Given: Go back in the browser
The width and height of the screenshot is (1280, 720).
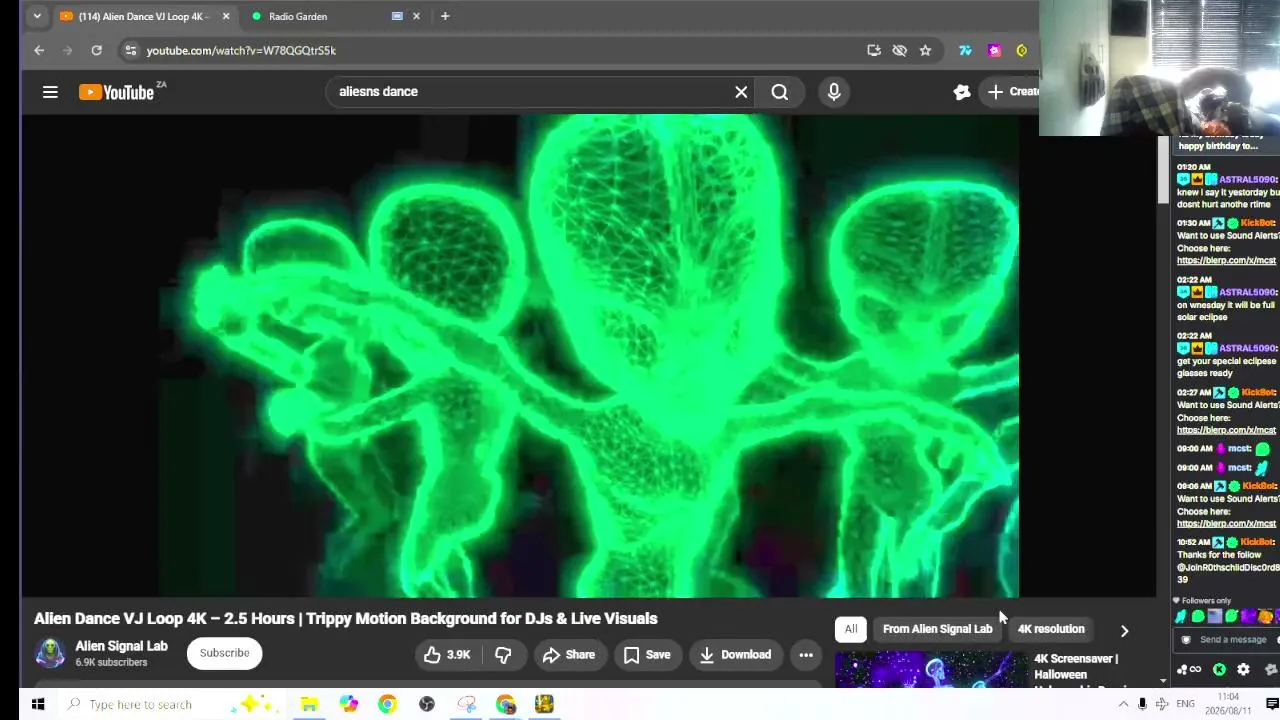Looking at the screenshot, I should tap(39, 50).
